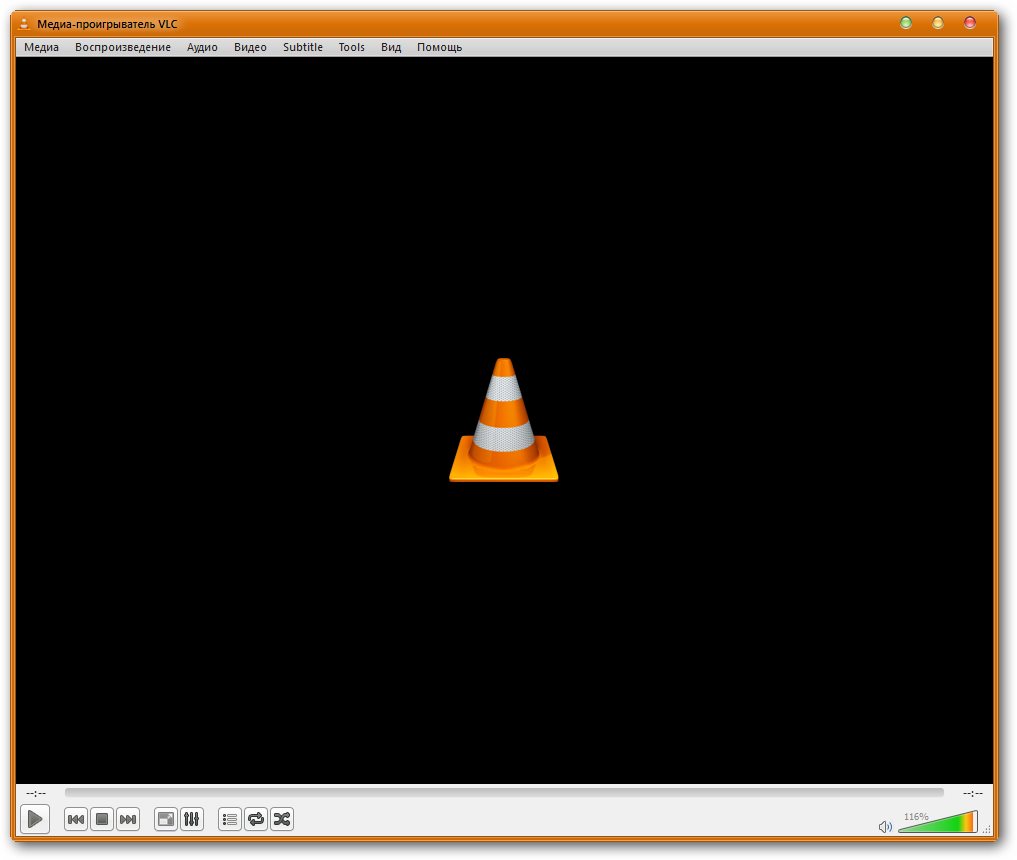Viewport: 1017px width, 860px height.
Task: Open the Воспроизведение menu
Action: point(123,47)
